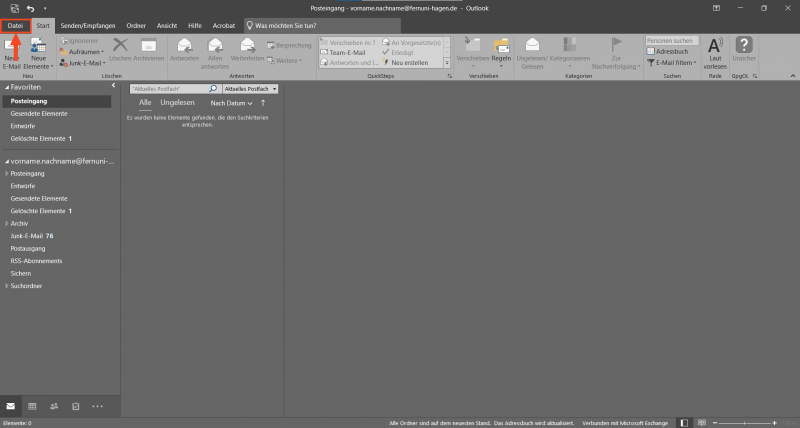Viewport: 800px width, 428px height.
Task: Click the Weiterleiten envelope icon
Action: (247, 45)
